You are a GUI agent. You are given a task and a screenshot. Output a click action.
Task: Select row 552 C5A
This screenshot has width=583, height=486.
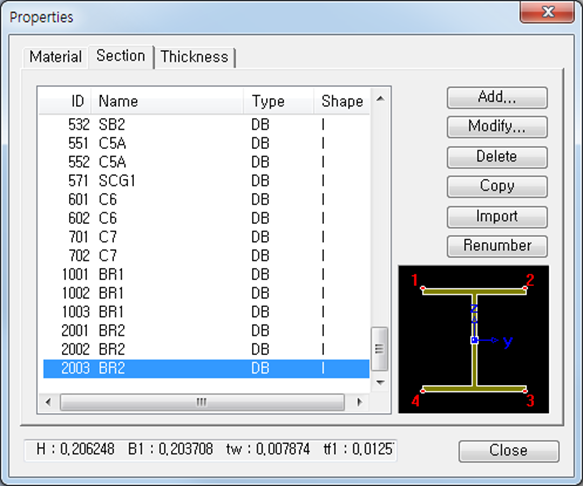coord(206,162)
